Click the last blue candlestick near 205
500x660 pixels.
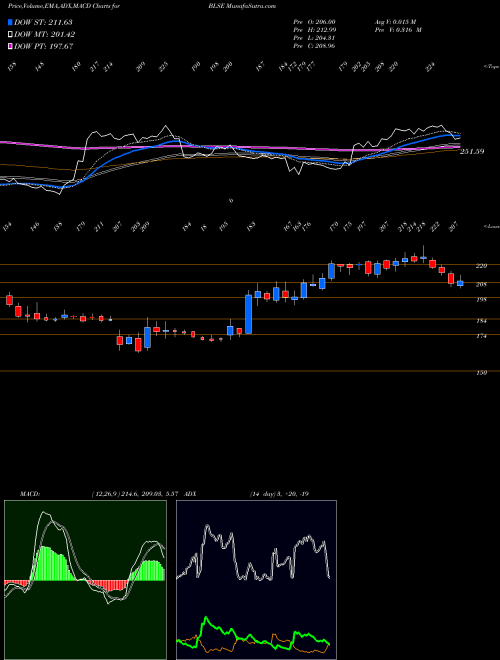click(x=460, y=282)
